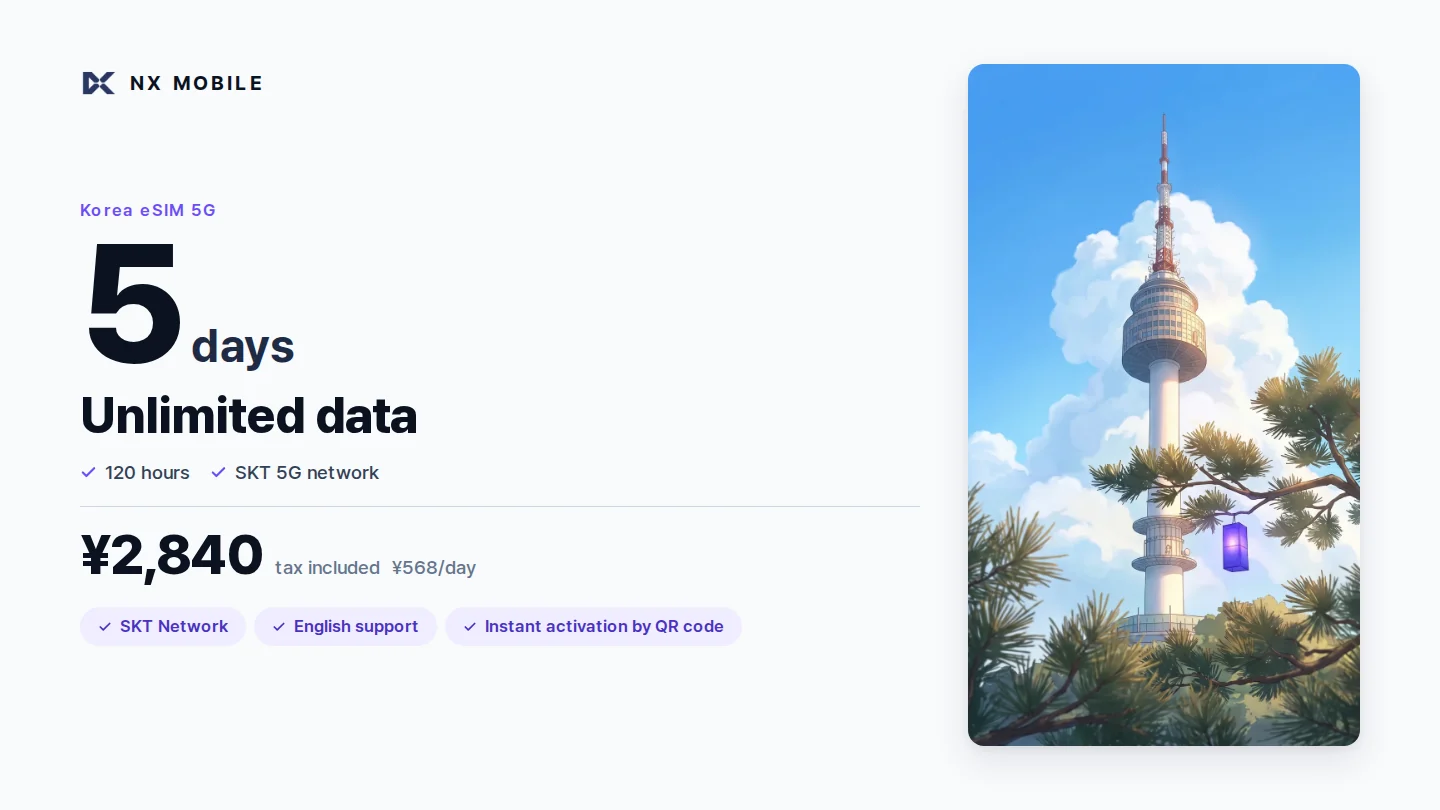The height and width of the screenshot is (810, 1440).
Task: Click the English support pill
Action: (x=345, y=626)
